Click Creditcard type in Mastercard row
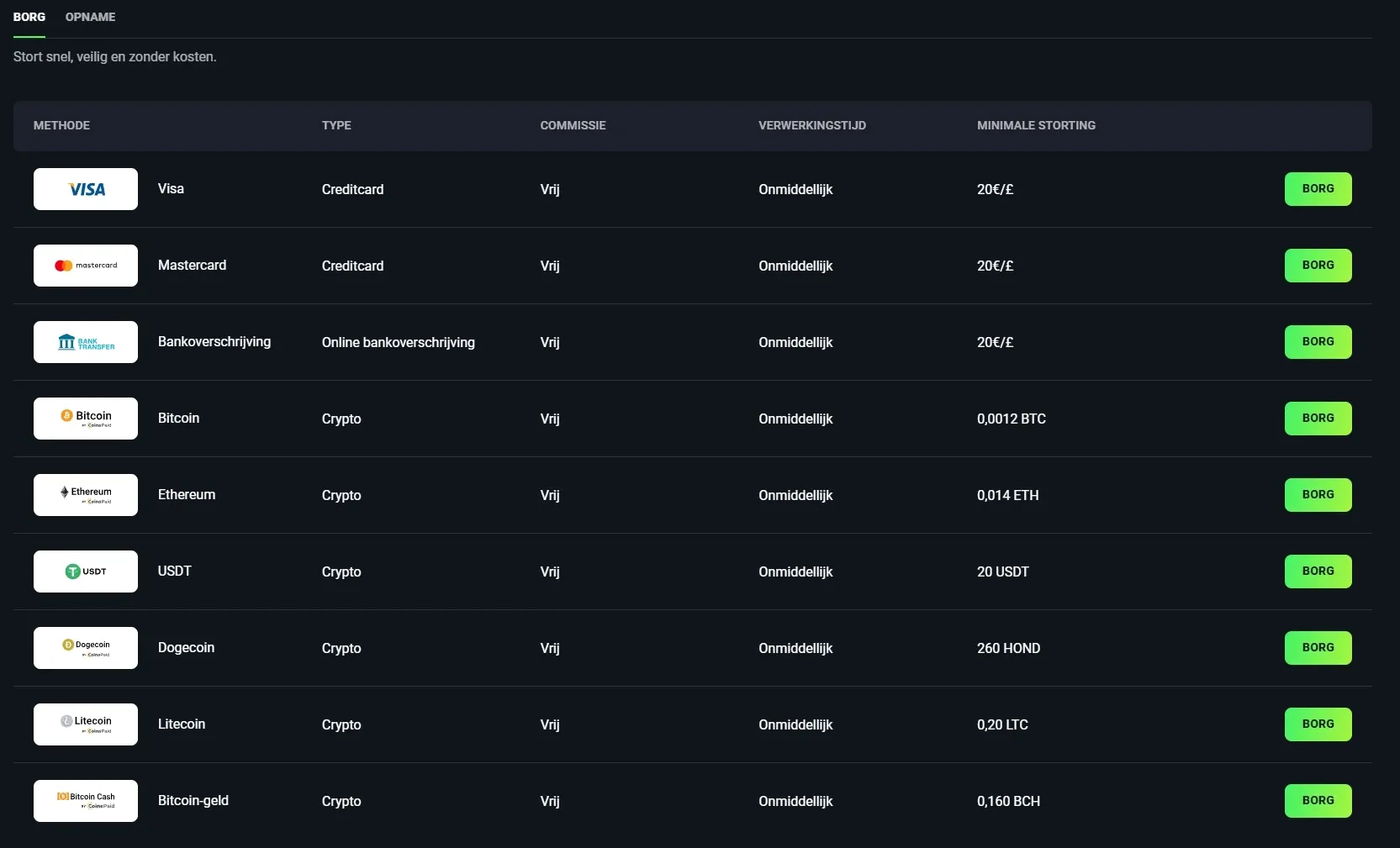1400x848 pixels. (352, 266)
